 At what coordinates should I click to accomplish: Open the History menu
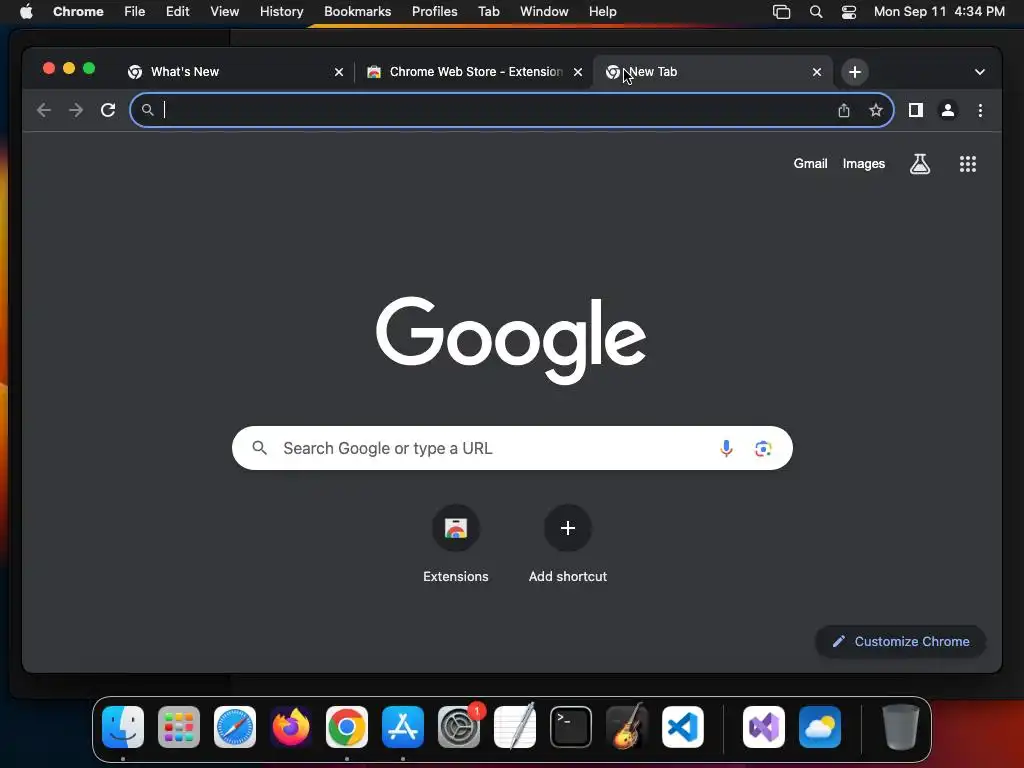pyautogui.click(x=281, y=12)
